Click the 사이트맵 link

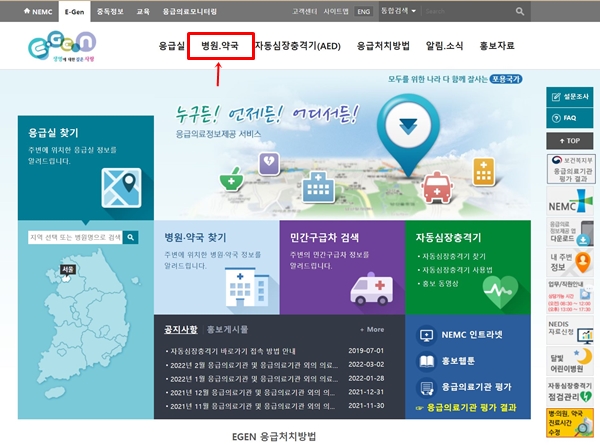336,11
